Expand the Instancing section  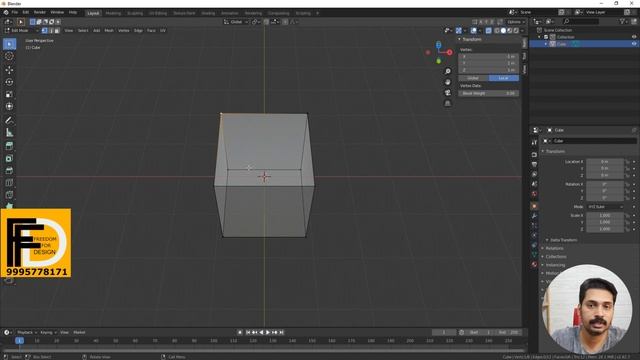click(x=555, y=265)
